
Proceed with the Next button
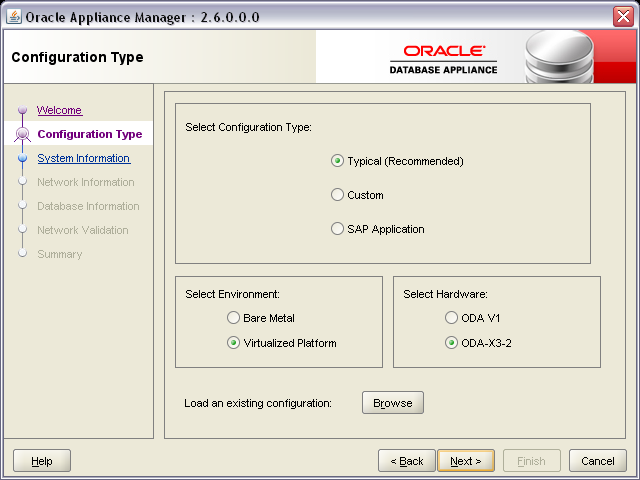coord(466,461)
